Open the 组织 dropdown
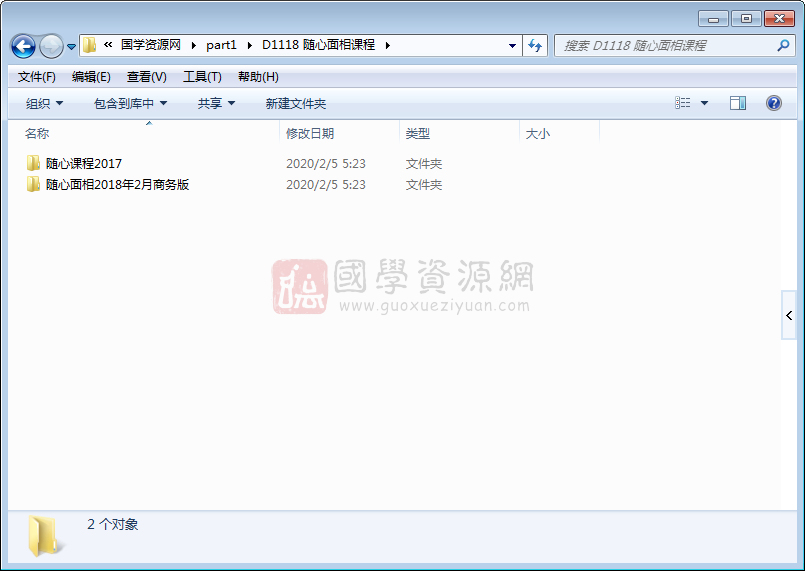Screen dimensions: 805x571 pos(44,104)
